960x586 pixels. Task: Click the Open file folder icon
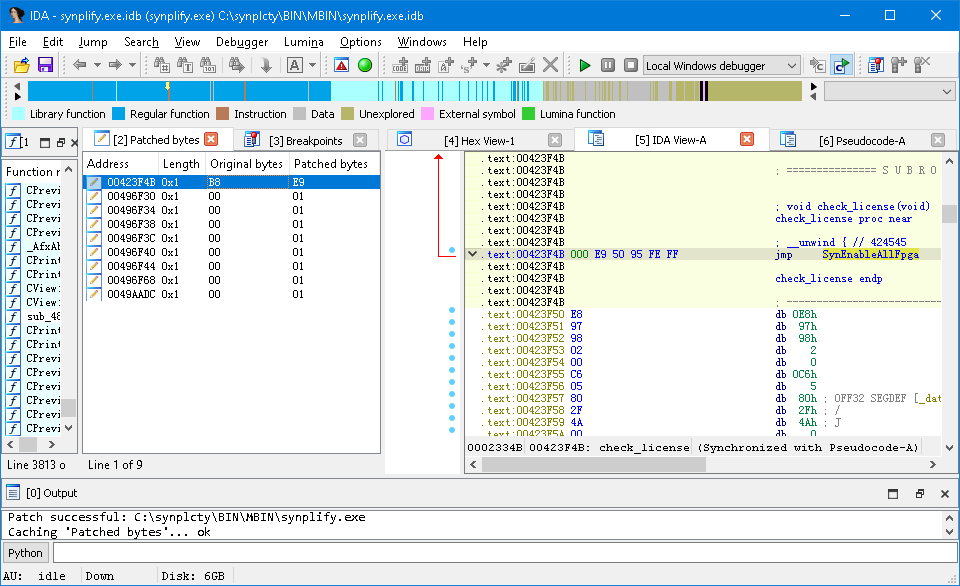21,65
